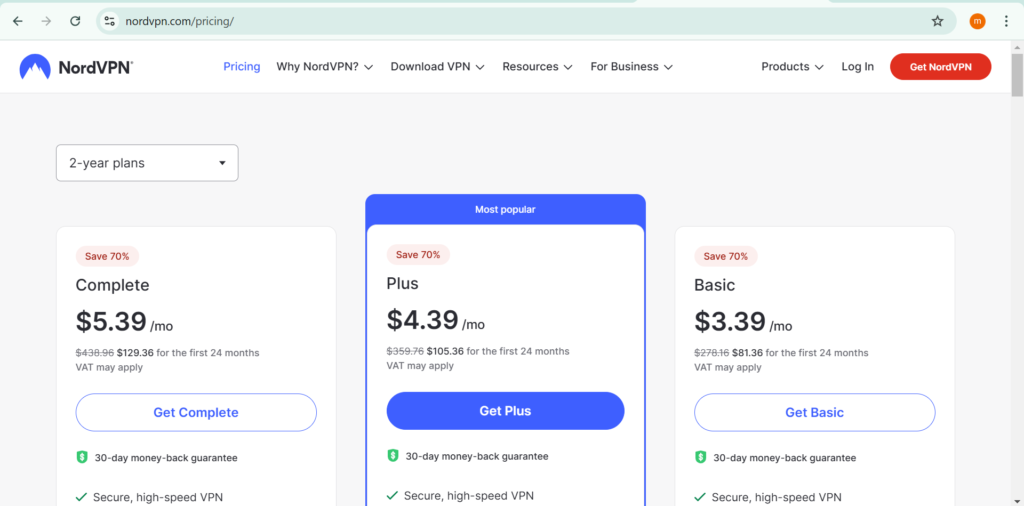Viewport: 1024px width, 506px height.
Task: Expand the Why NordVPN? menu
Action: [x=325, y=67]
